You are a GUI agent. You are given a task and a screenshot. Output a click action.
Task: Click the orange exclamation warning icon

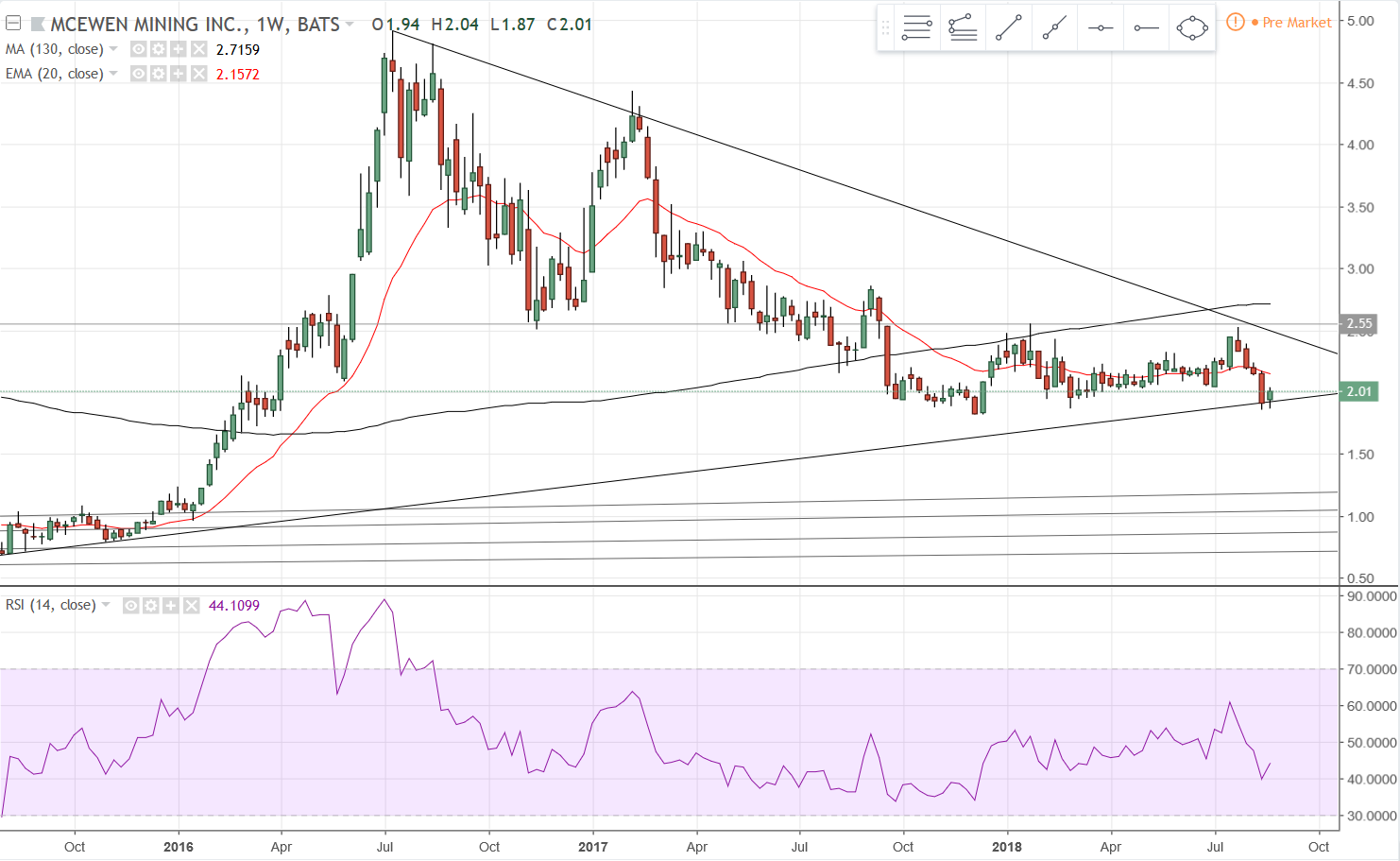pos(1235,22)
